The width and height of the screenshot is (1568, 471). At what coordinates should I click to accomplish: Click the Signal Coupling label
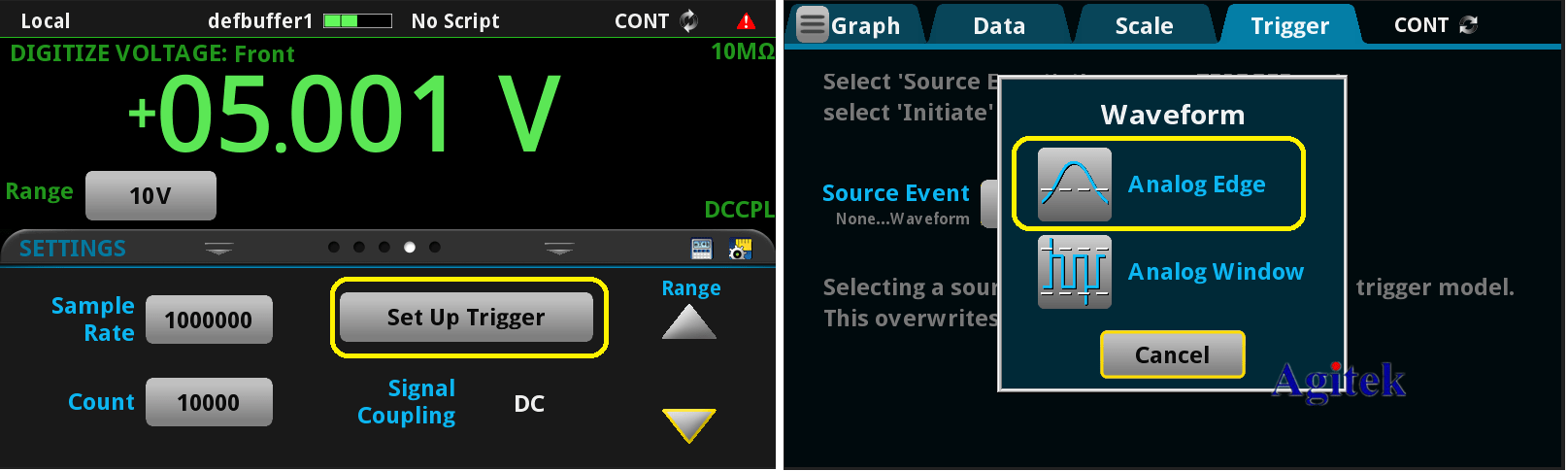pyautogui.click(x=407, y=402)
